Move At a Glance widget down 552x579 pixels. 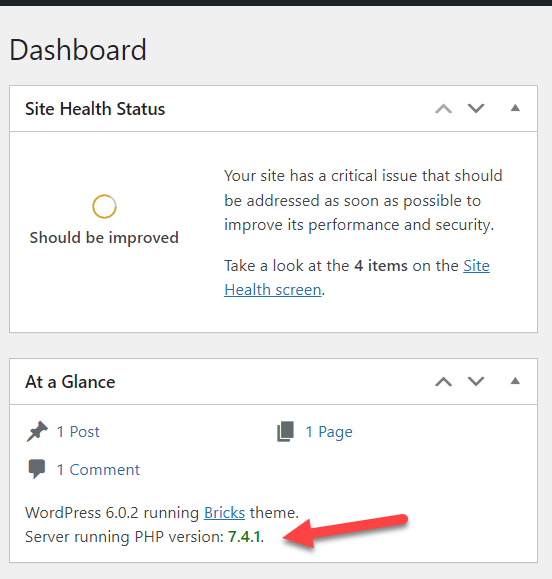pos(476,381)
